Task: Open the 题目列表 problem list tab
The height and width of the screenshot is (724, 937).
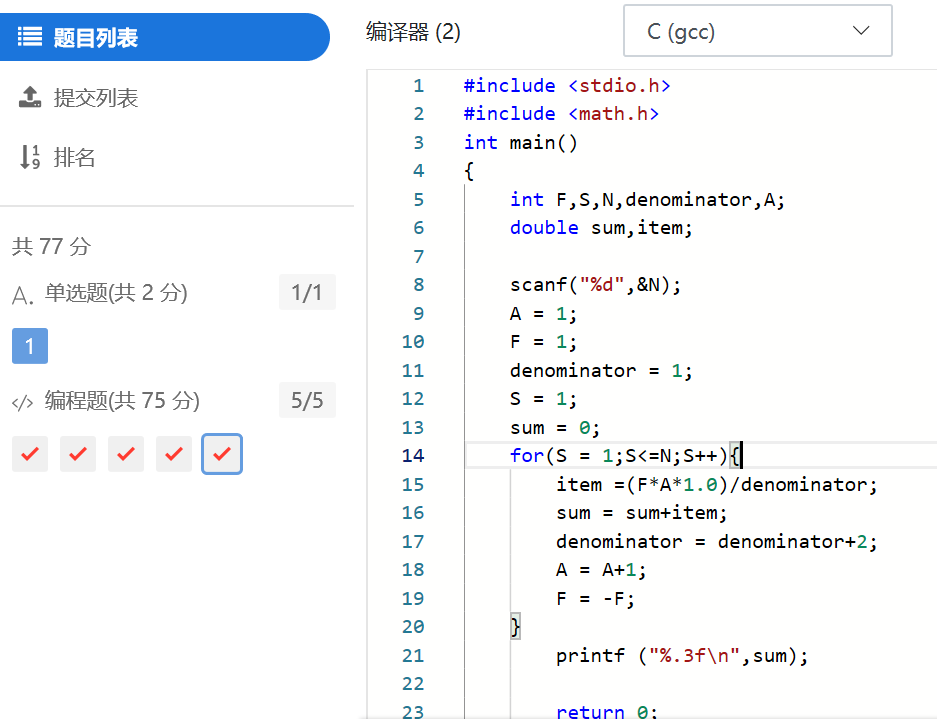Action: (95, 38)
